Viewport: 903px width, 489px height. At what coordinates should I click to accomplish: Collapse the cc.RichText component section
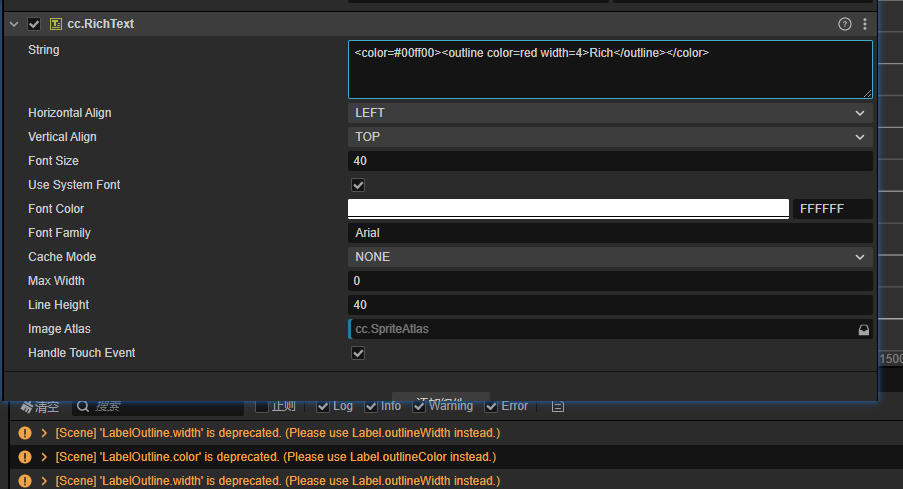point(14,24)
